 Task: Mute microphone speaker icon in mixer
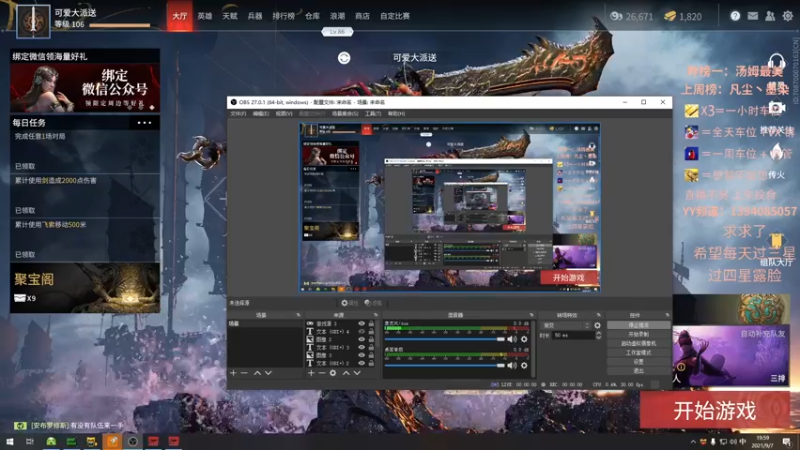[x=512, y=339]
